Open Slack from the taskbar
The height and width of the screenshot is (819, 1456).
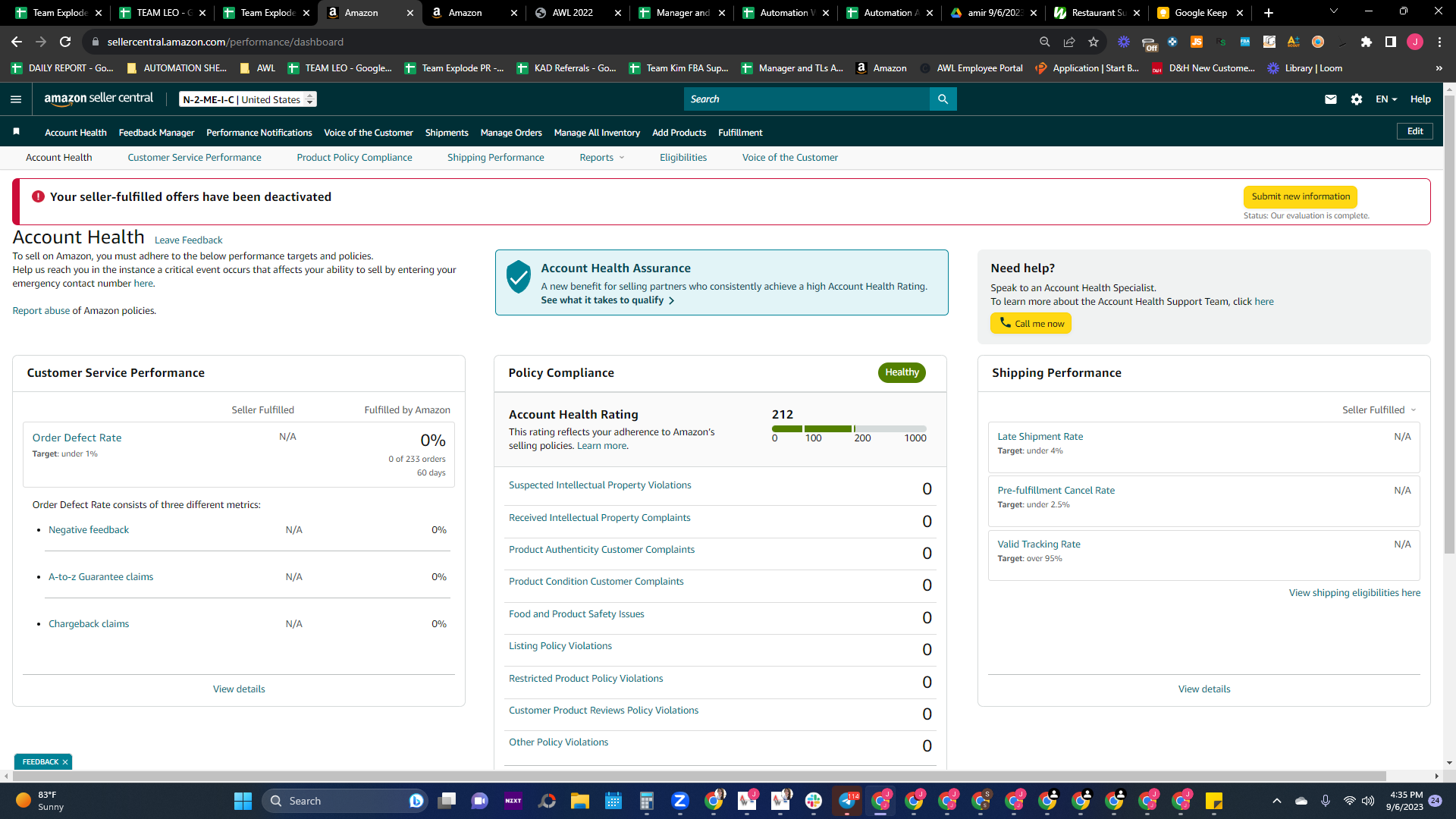click(814, 801)
